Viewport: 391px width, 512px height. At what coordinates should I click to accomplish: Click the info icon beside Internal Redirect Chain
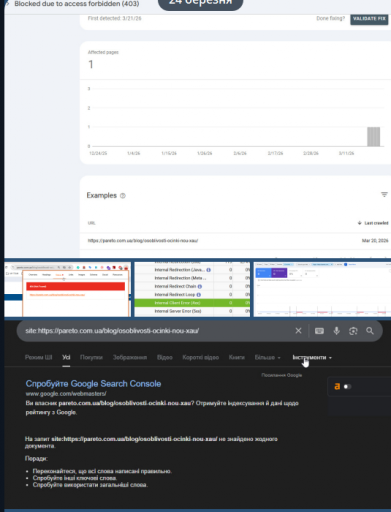200,286
